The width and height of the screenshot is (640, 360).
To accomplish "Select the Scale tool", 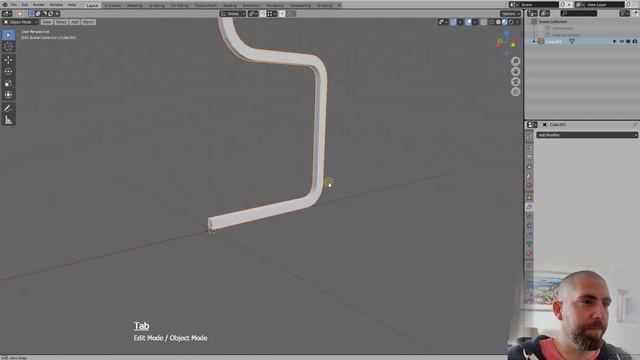I will pyautogui.click(x=8, y=83).
